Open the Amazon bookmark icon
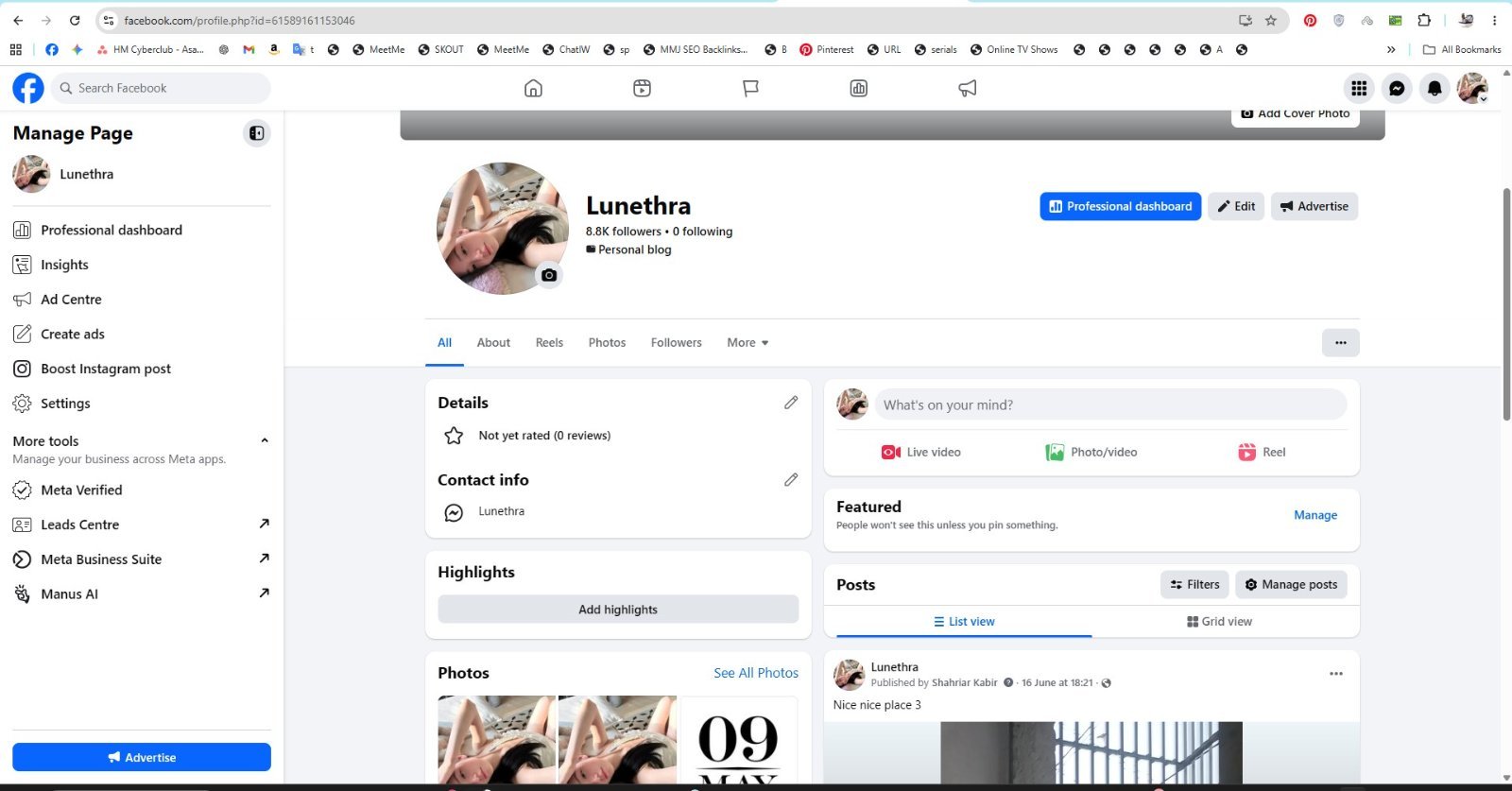Viewport: 1512px width, 791px height. pyautogui.click(x=274, y=49)
